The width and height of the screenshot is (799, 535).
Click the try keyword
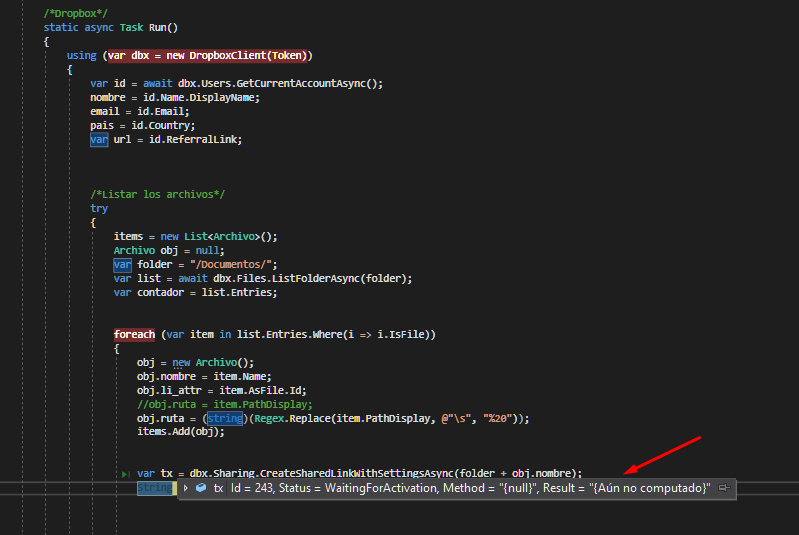coord(99,209)
